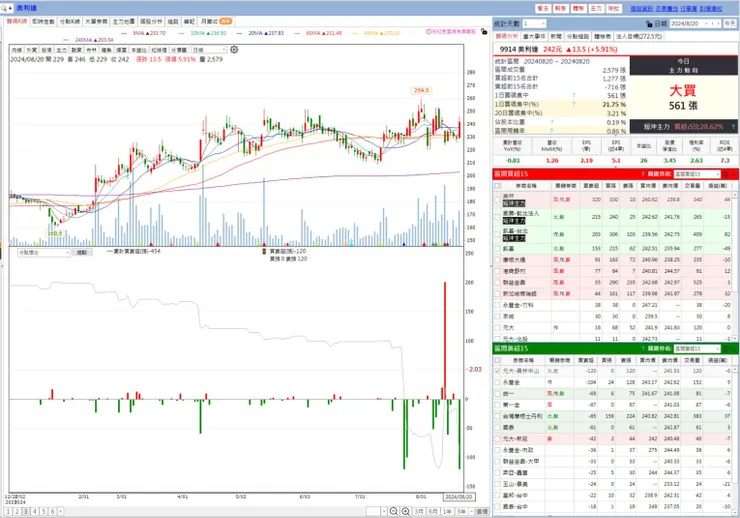Open the 法人目標(272.5元) tab
This screenshot has width=740, height=518.
tap(639, 36)
